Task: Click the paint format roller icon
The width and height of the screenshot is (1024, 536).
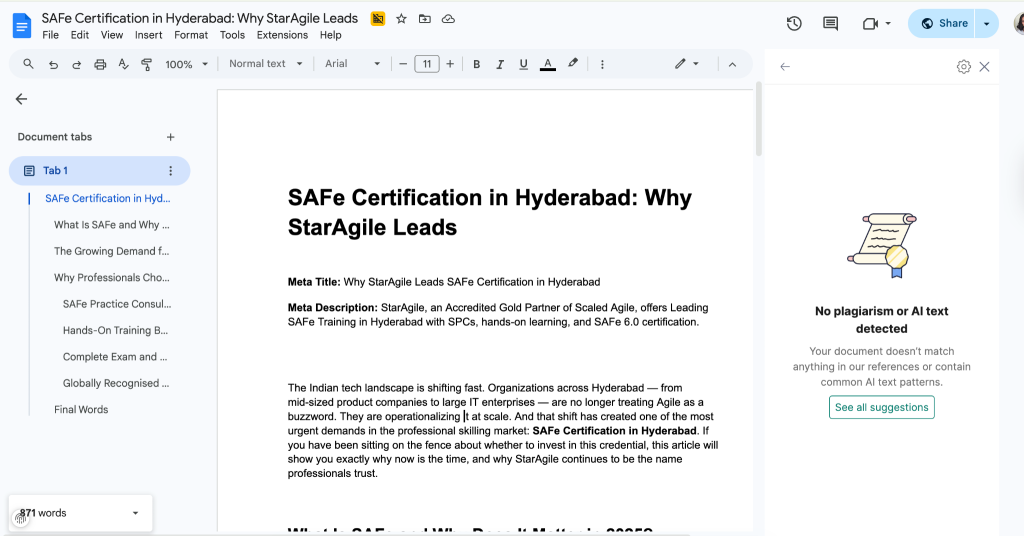Action: 147,64
